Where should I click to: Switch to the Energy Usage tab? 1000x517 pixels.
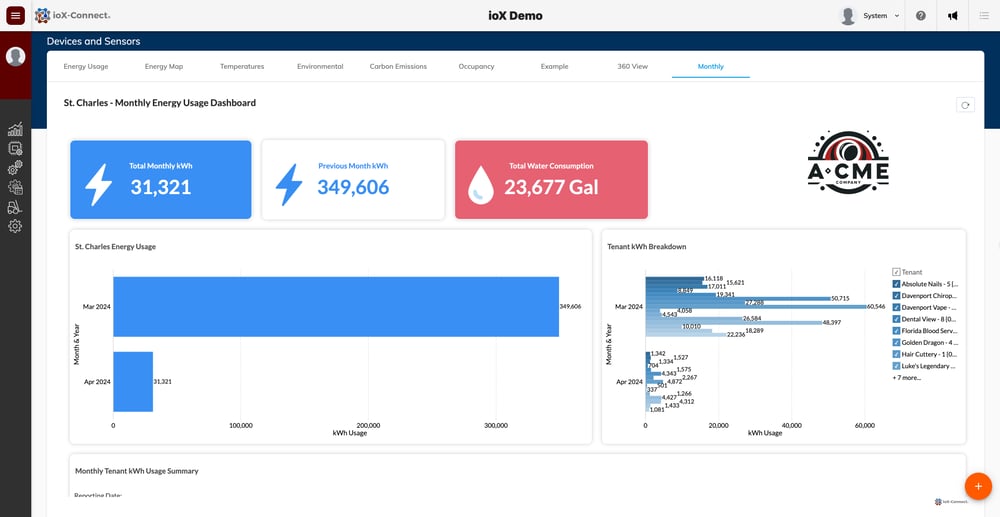[85, 66]
